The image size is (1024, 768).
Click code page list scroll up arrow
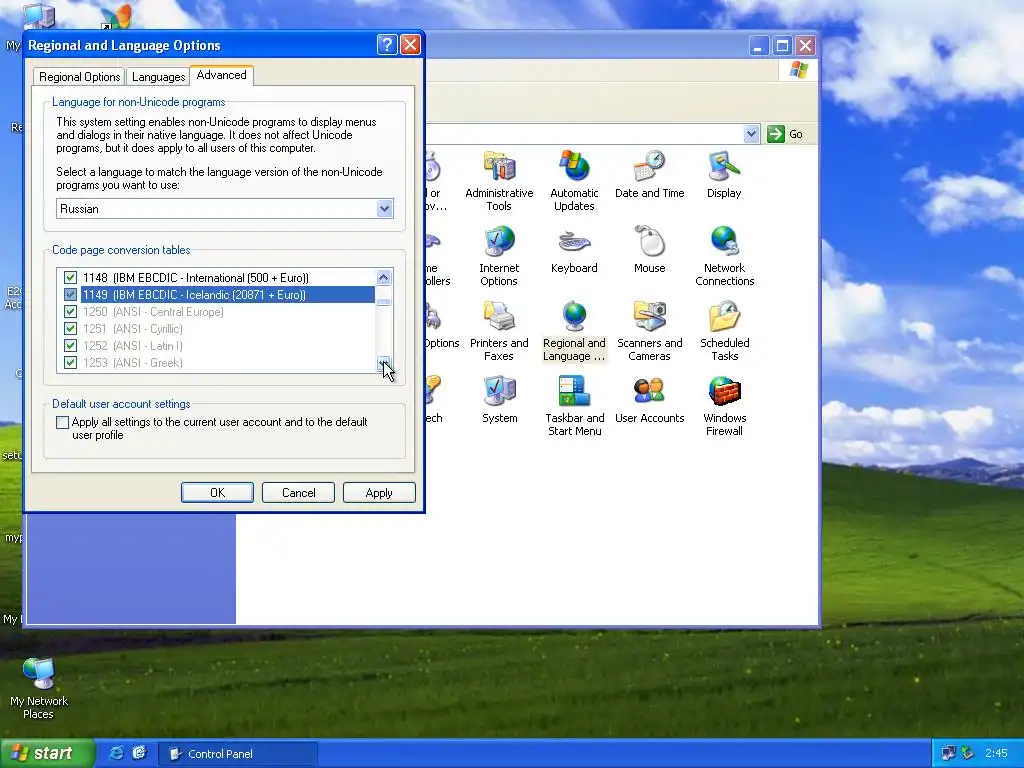(x=384, y=278)
